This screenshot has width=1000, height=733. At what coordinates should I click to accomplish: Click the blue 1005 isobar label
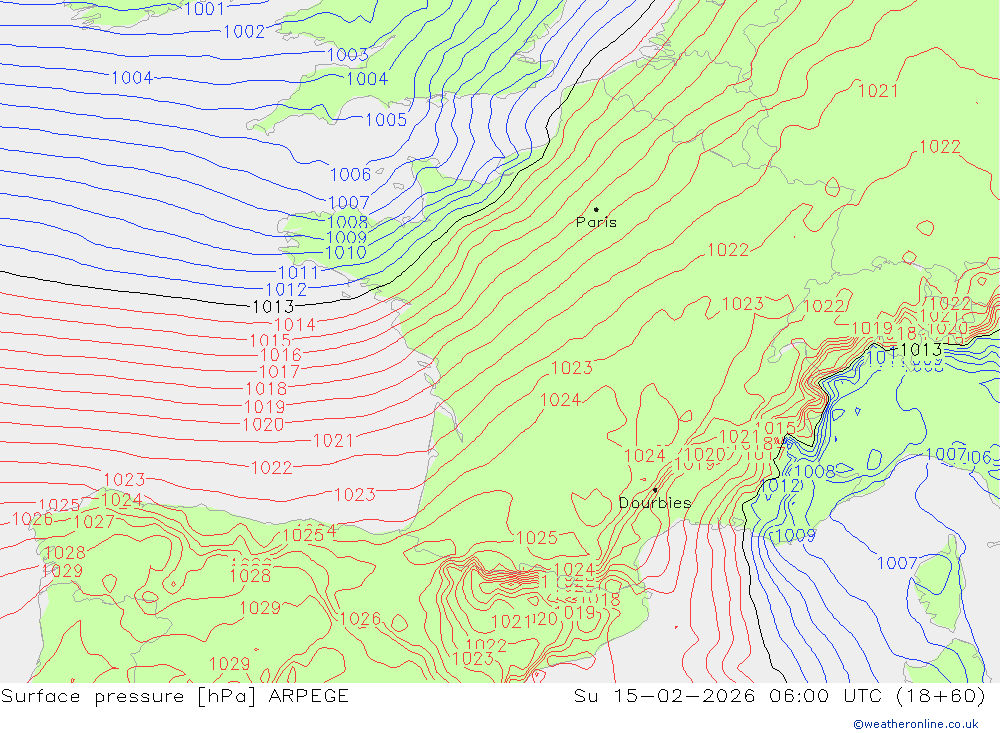386,119
